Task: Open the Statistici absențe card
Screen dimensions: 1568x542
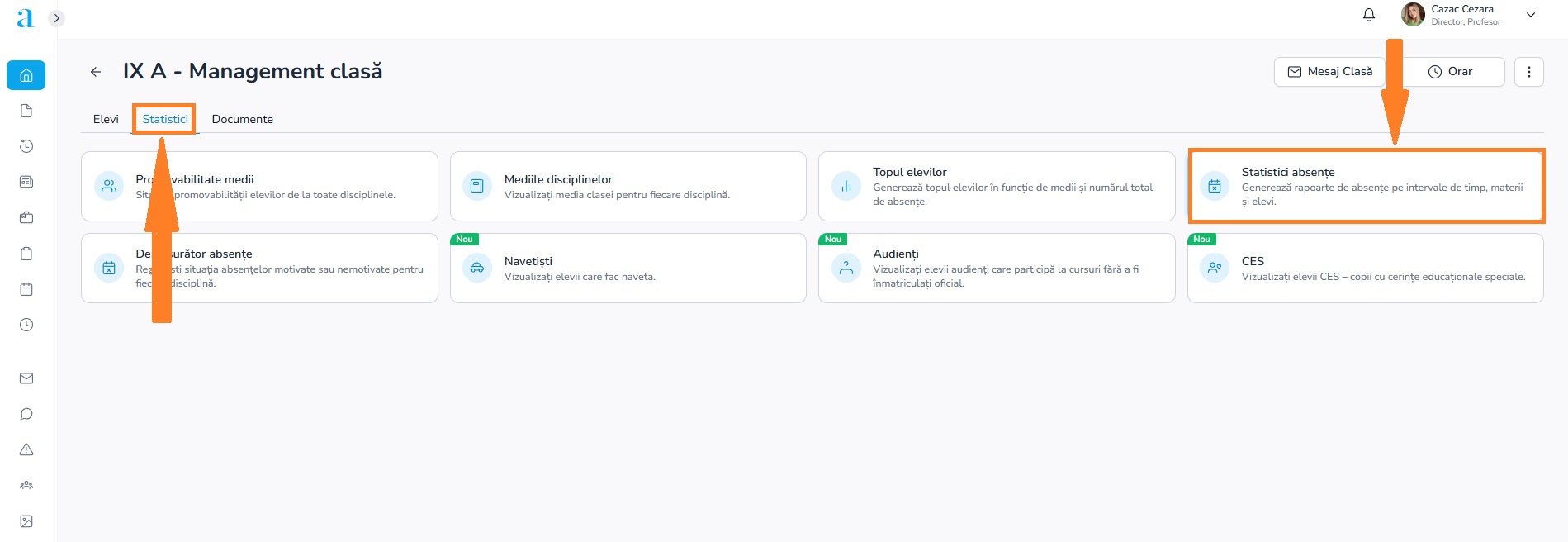Action: [x=1365, y=186]
